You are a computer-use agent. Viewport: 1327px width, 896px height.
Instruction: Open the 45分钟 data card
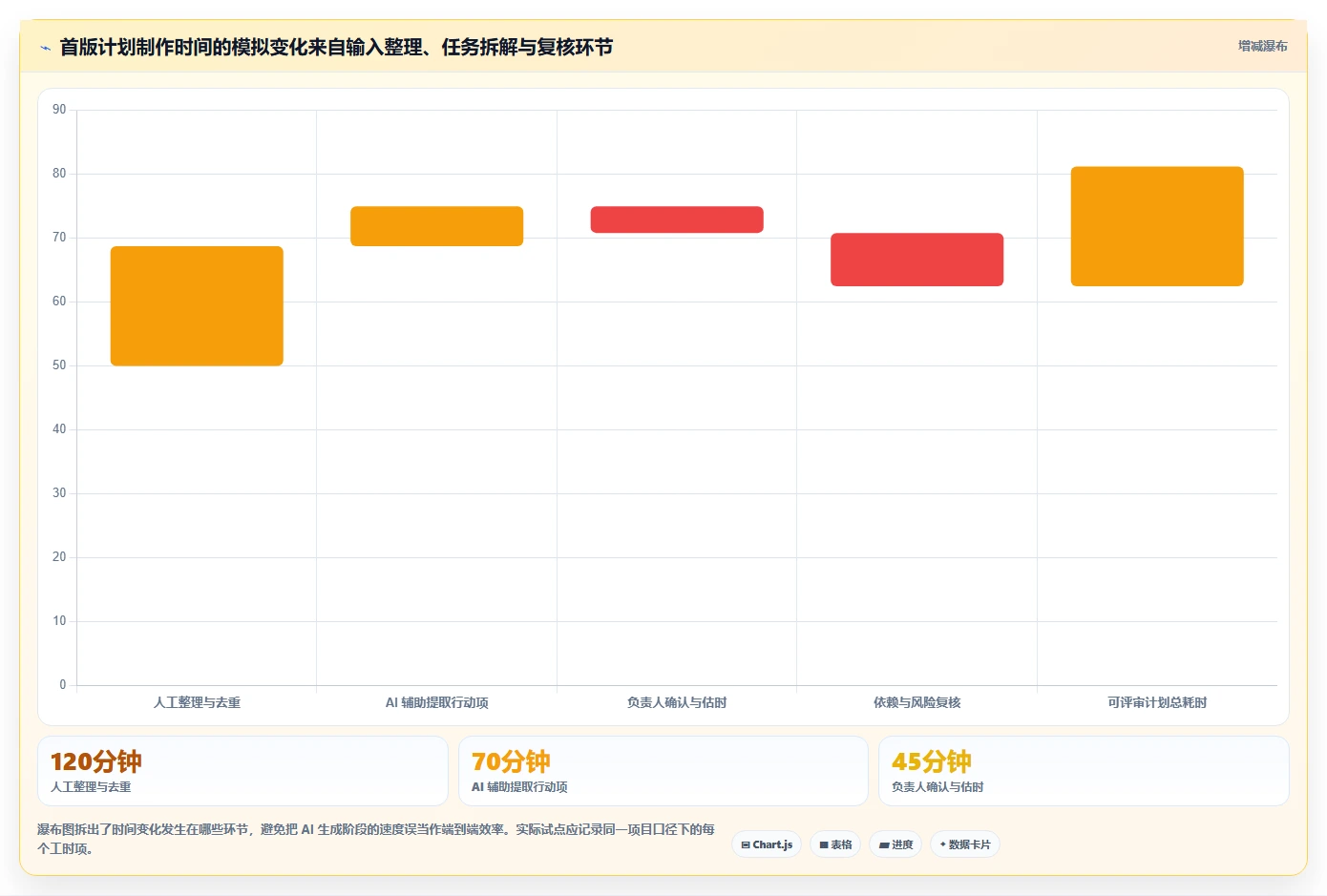point(1084,771)
